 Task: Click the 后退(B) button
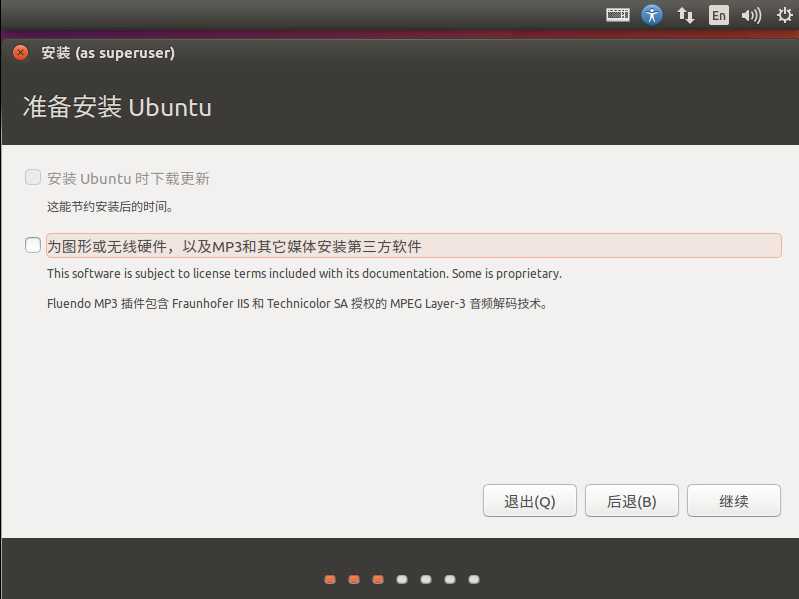tap(631, 501)
